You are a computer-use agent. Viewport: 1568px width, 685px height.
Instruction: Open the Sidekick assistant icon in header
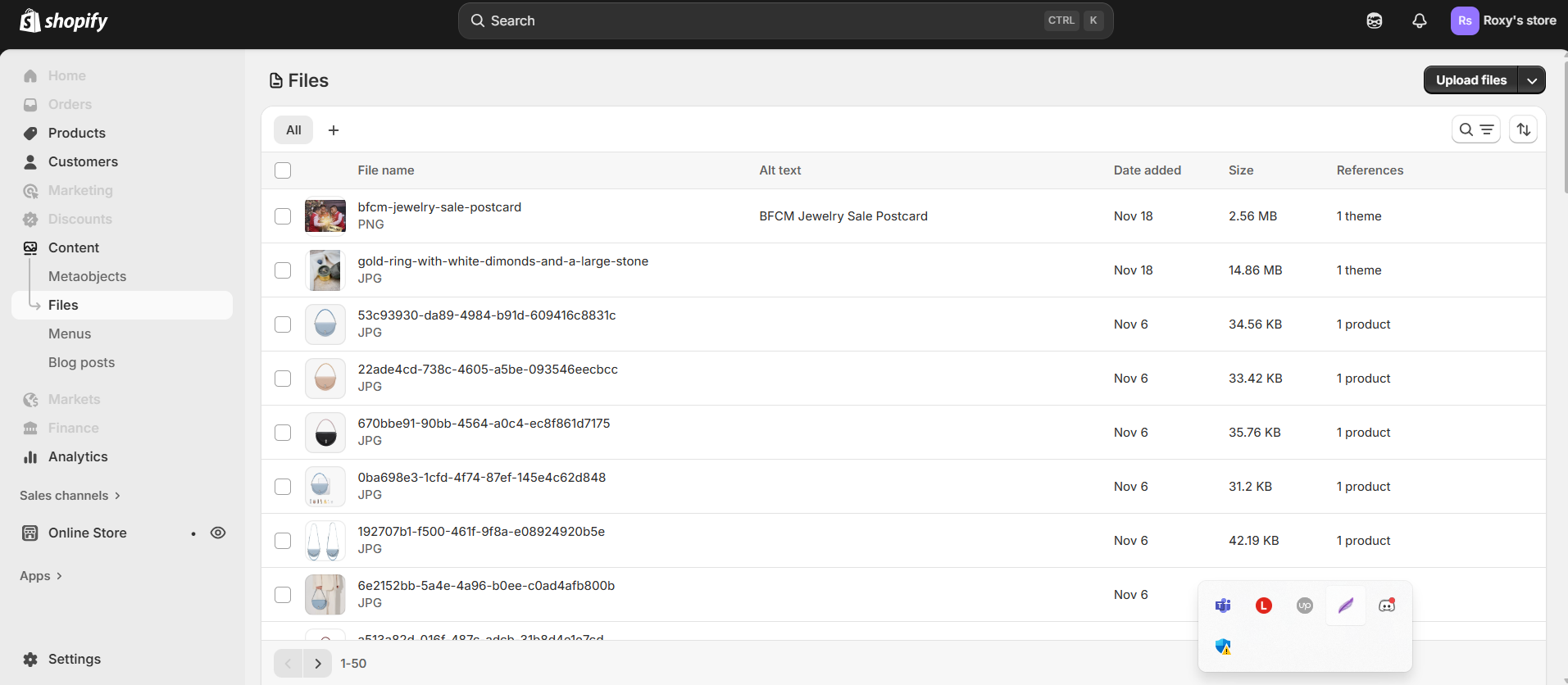click(1375, 21)
